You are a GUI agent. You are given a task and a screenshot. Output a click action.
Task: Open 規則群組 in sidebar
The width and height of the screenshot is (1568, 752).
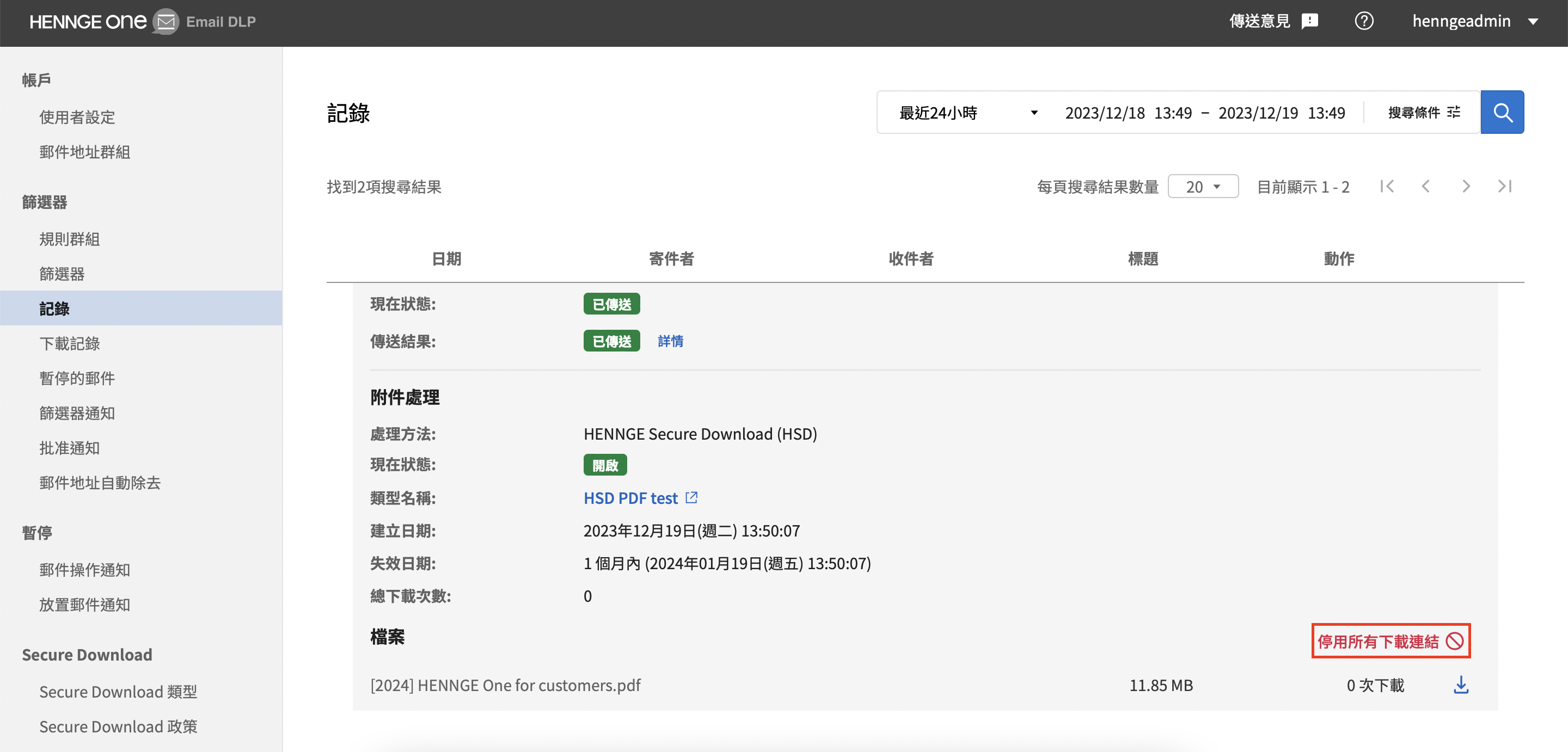pos(69,239)
